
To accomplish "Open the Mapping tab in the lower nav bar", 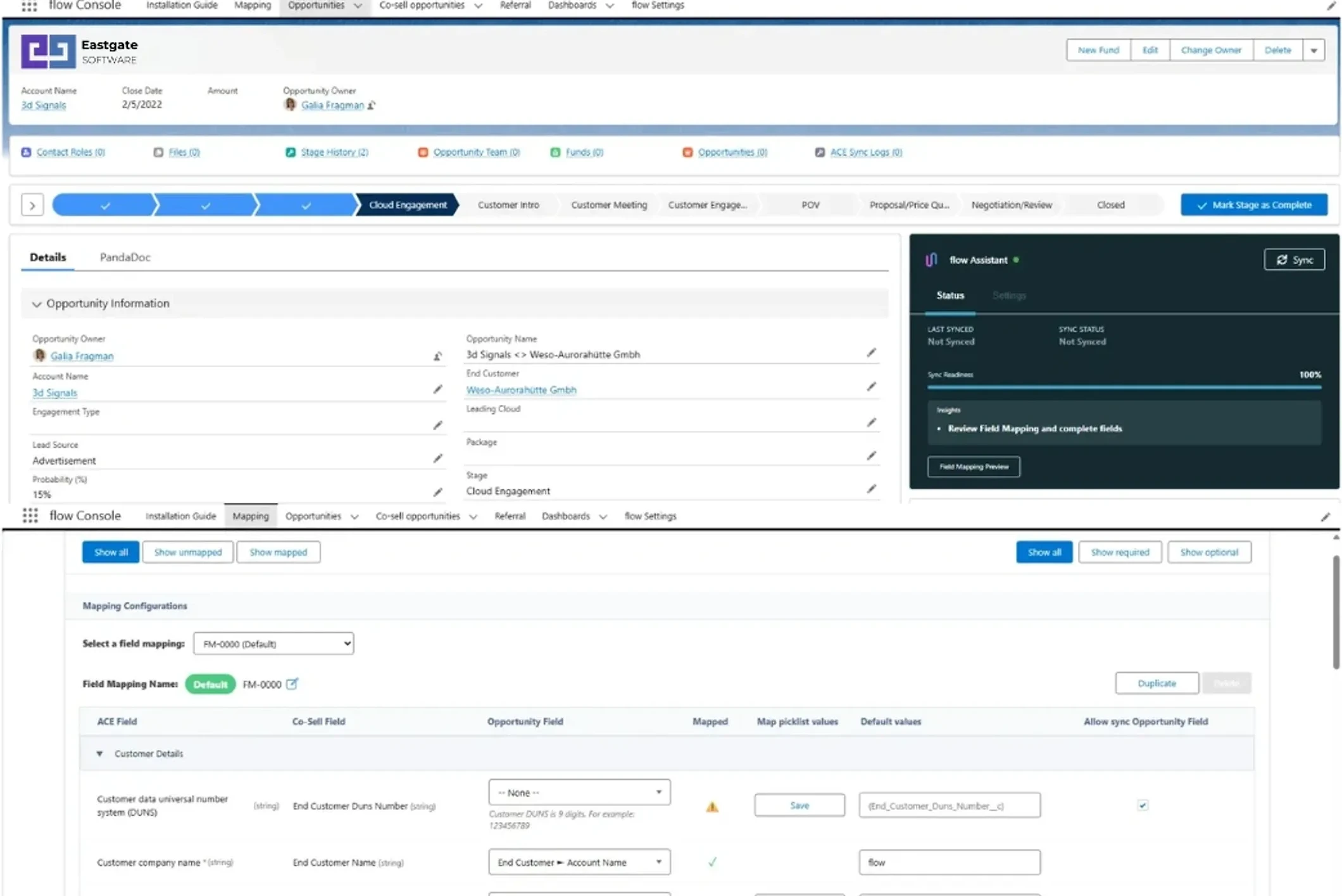I will [x=251, y=516].
